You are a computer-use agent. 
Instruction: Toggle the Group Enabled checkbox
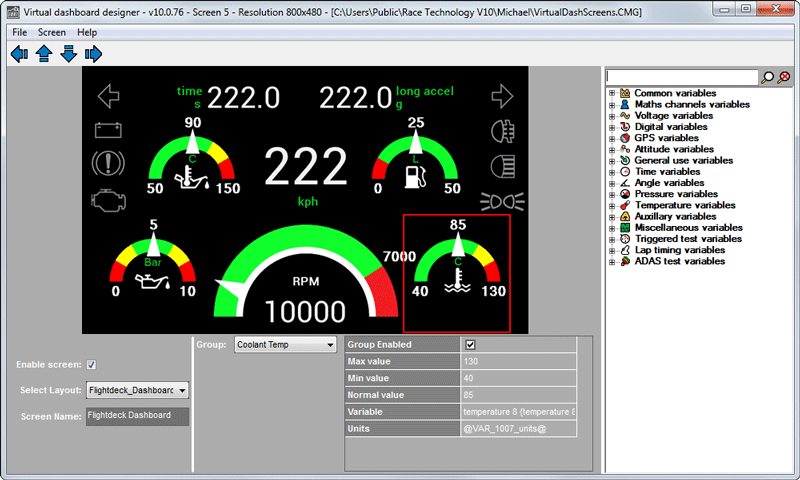click(470, 345)
